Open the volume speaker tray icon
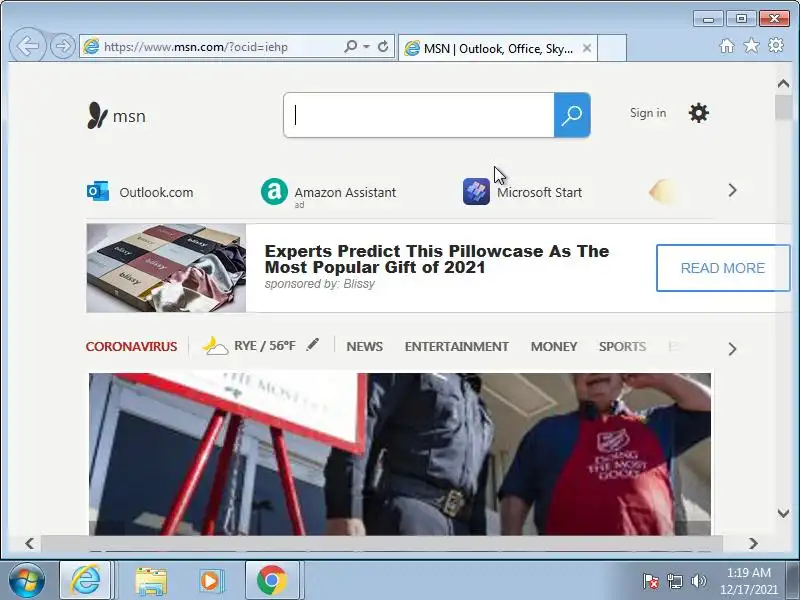This screenshot has width=800, height=600. (698, 581)
